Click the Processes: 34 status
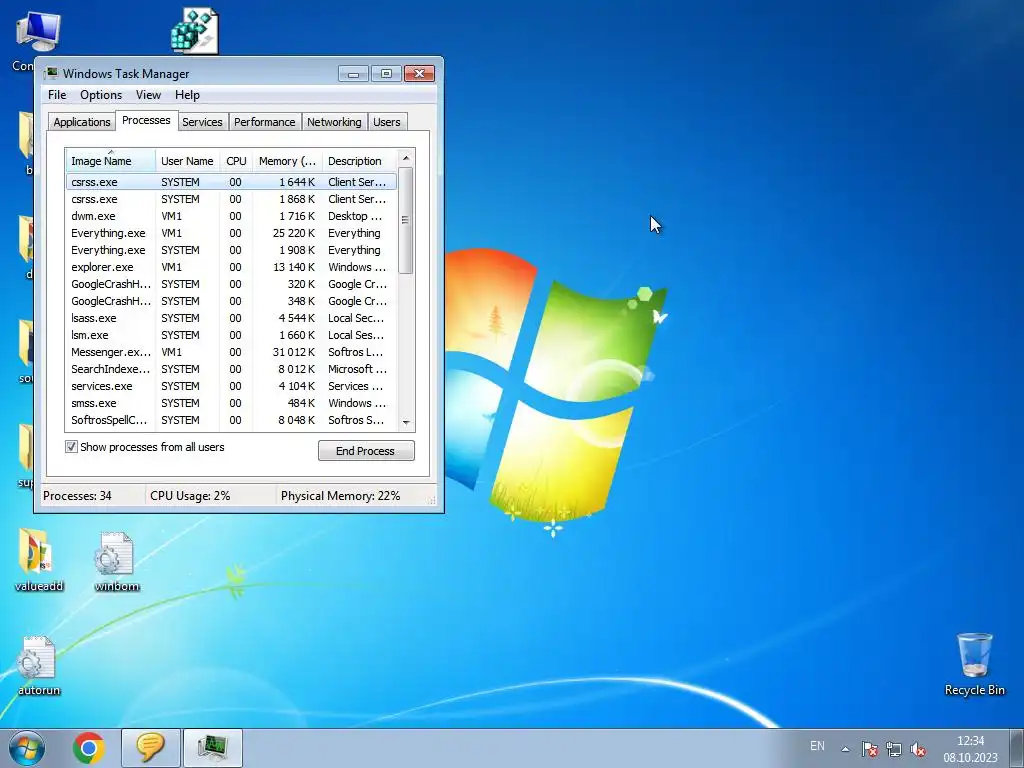 tap(77, 496)
